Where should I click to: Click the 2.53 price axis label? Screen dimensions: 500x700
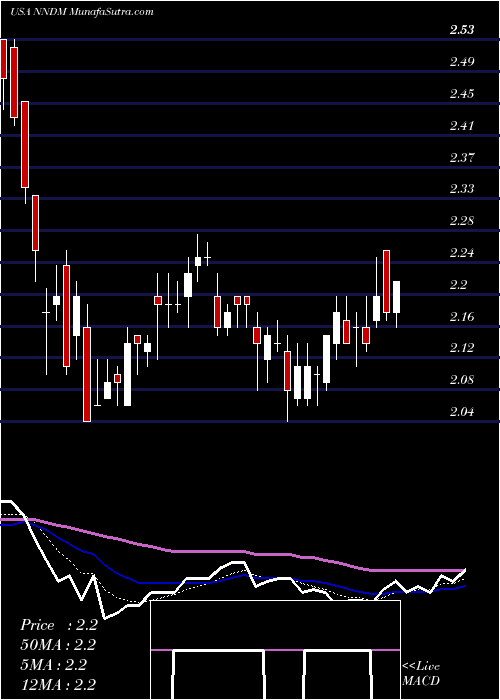point(462,30)
